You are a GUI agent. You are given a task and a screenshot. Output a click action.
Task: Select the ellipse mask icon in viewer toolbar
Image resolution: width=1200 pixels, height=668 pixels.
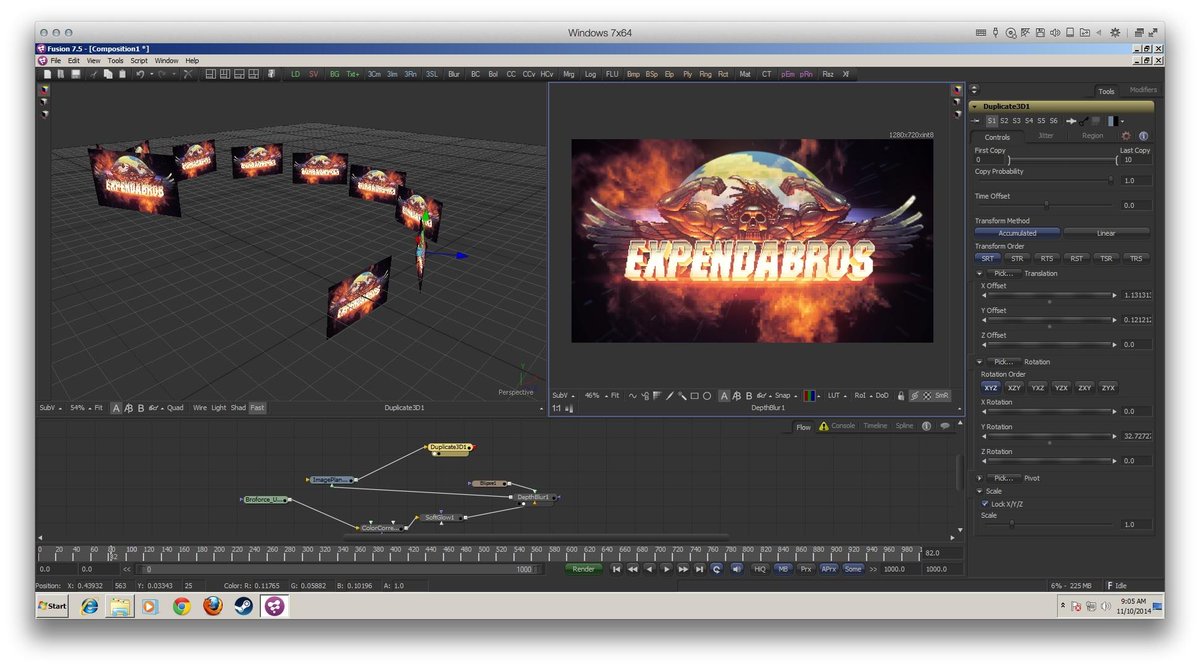[707, 396]
